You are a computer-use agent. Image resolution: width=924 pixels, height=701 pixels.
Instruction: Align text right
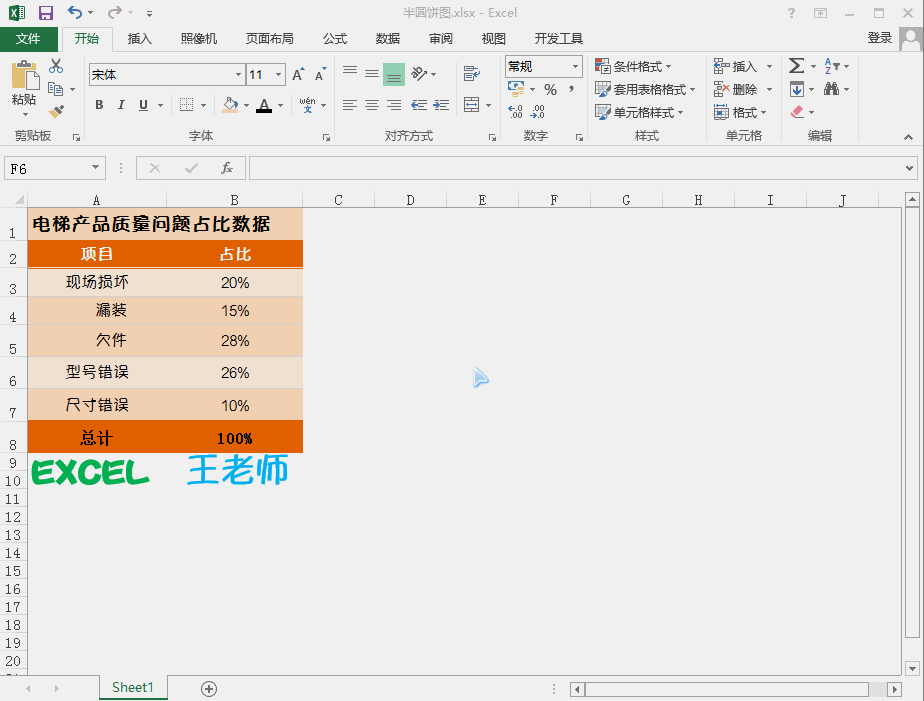394,105
